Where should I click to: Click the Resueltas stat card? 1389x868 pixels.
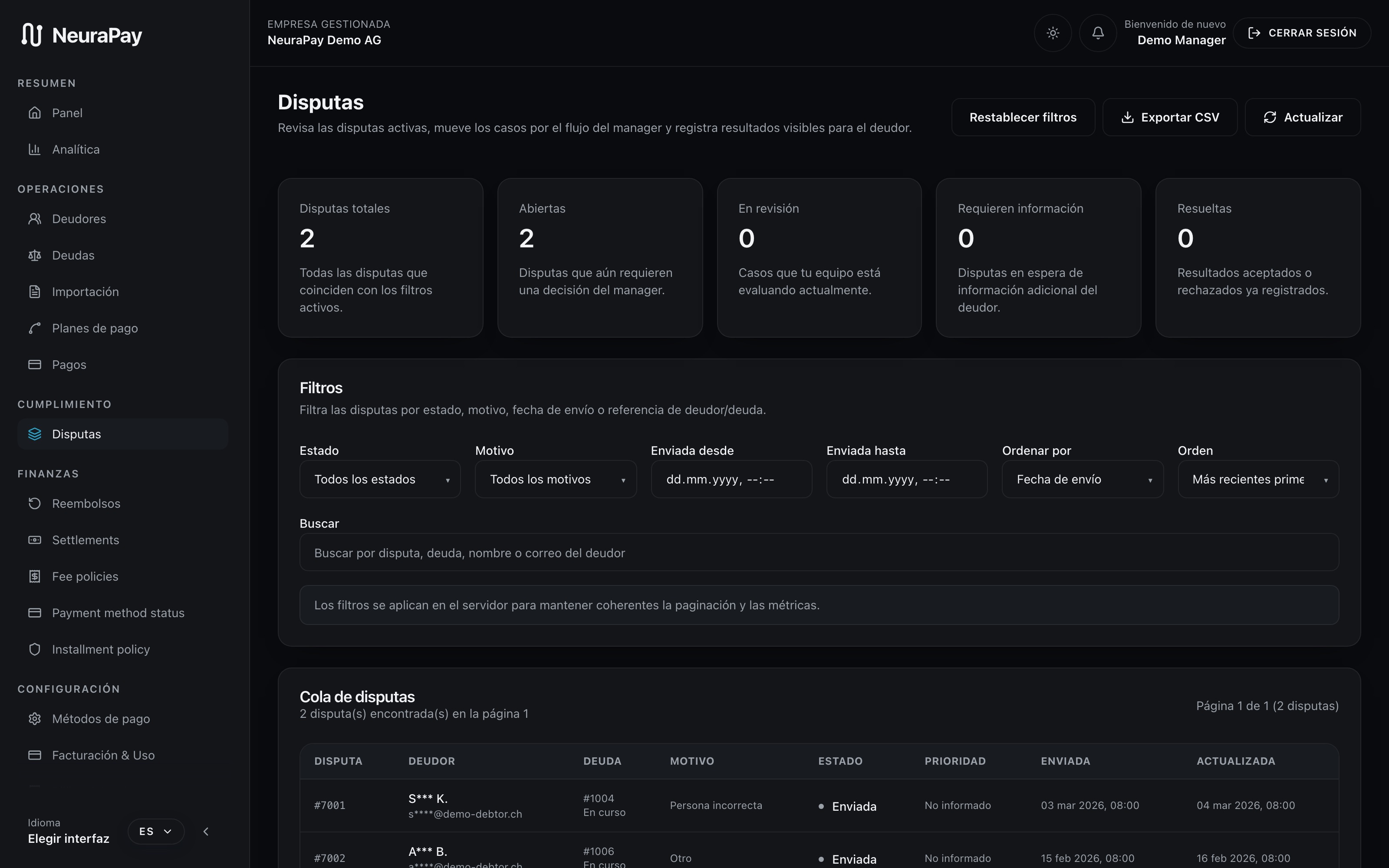tap(1257, 258)
